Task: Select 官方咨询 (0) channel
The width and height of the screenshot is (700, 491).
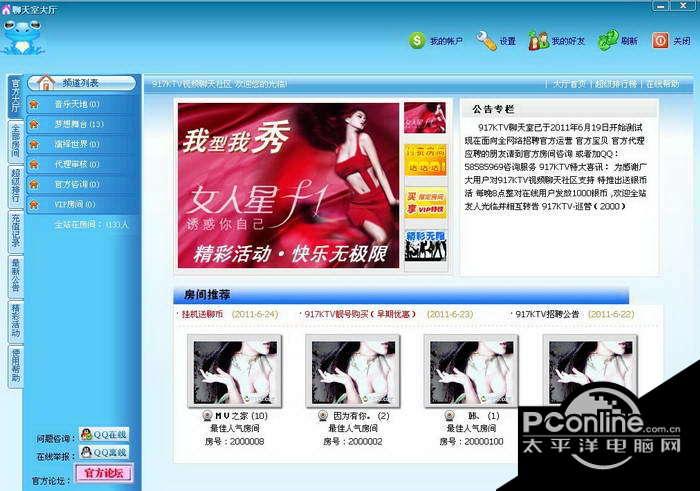Action: [x=82, y=184]
